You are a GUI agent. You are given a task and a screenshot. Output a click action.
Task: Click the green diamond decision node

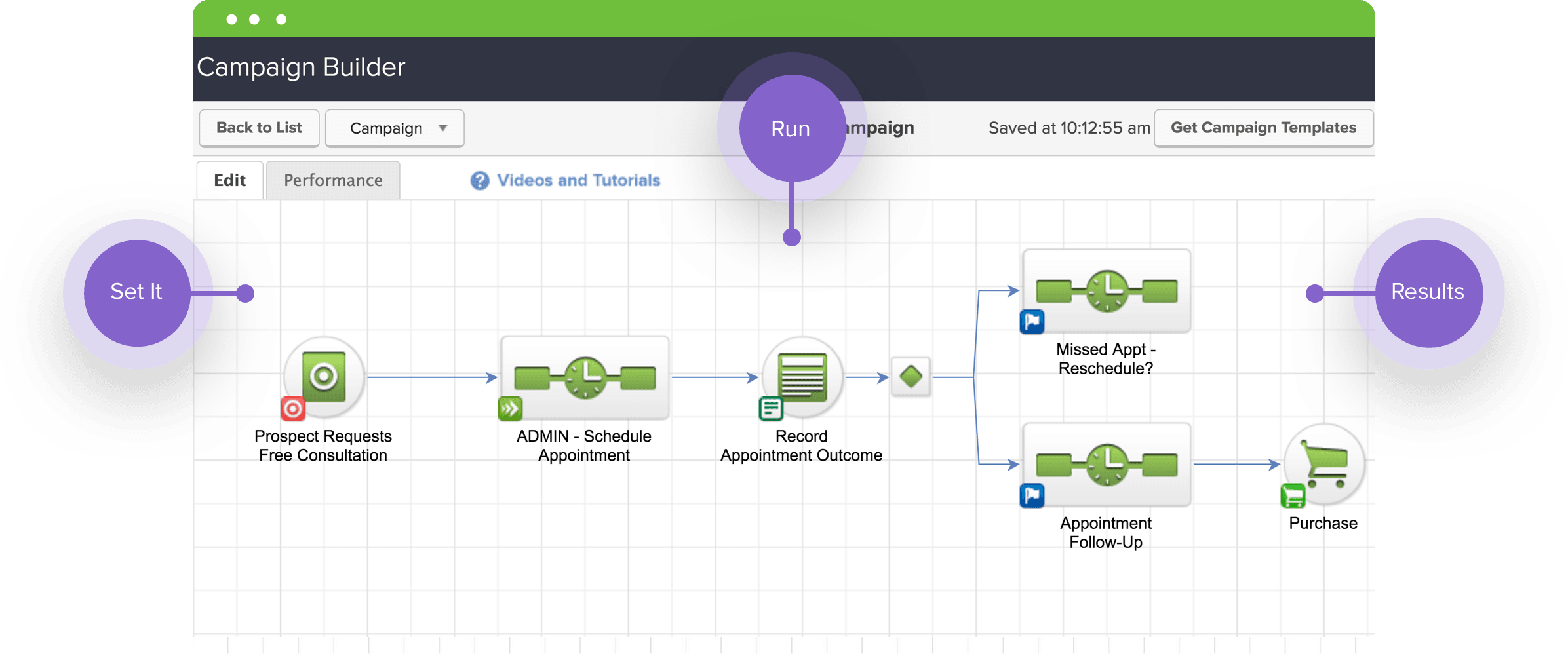tap(911, 377)
